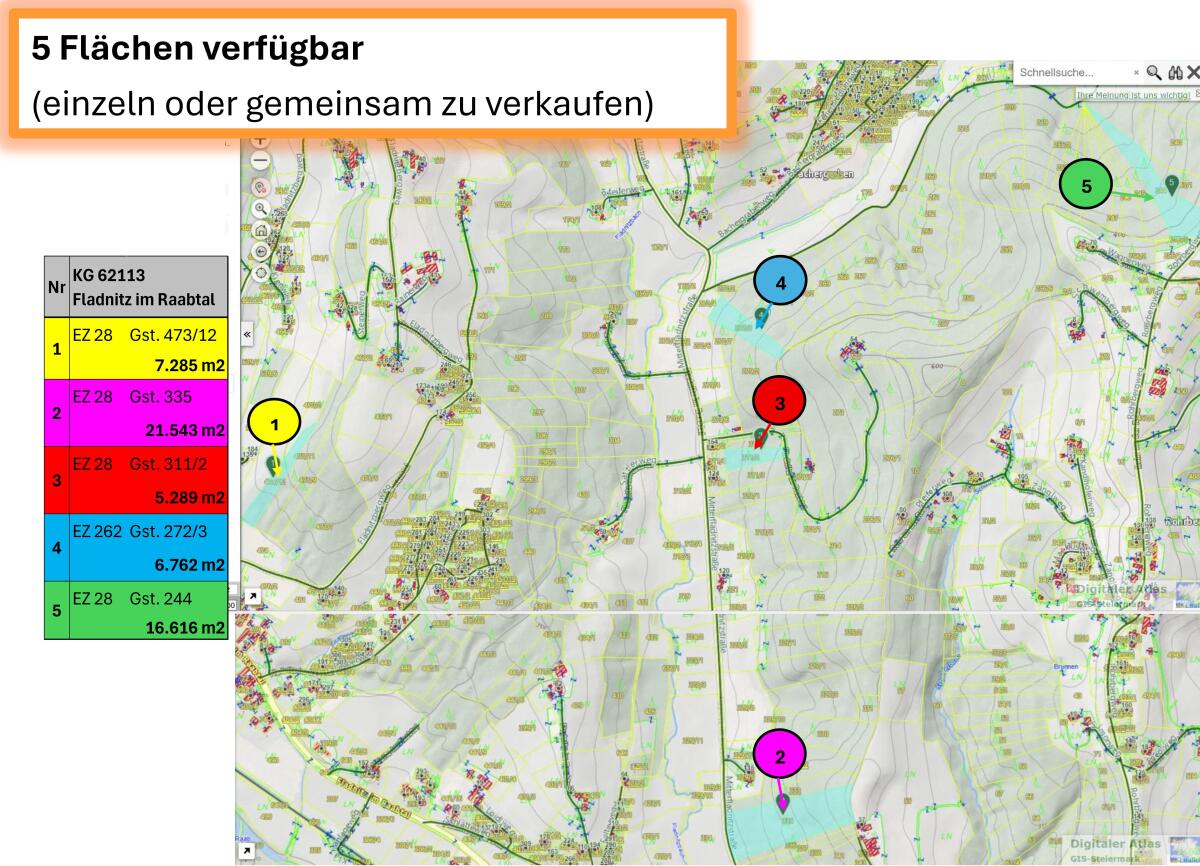Screen dimensions: 1200x866
Task: Open advanced search via the binoculars icon
Action: [1177, 73]
